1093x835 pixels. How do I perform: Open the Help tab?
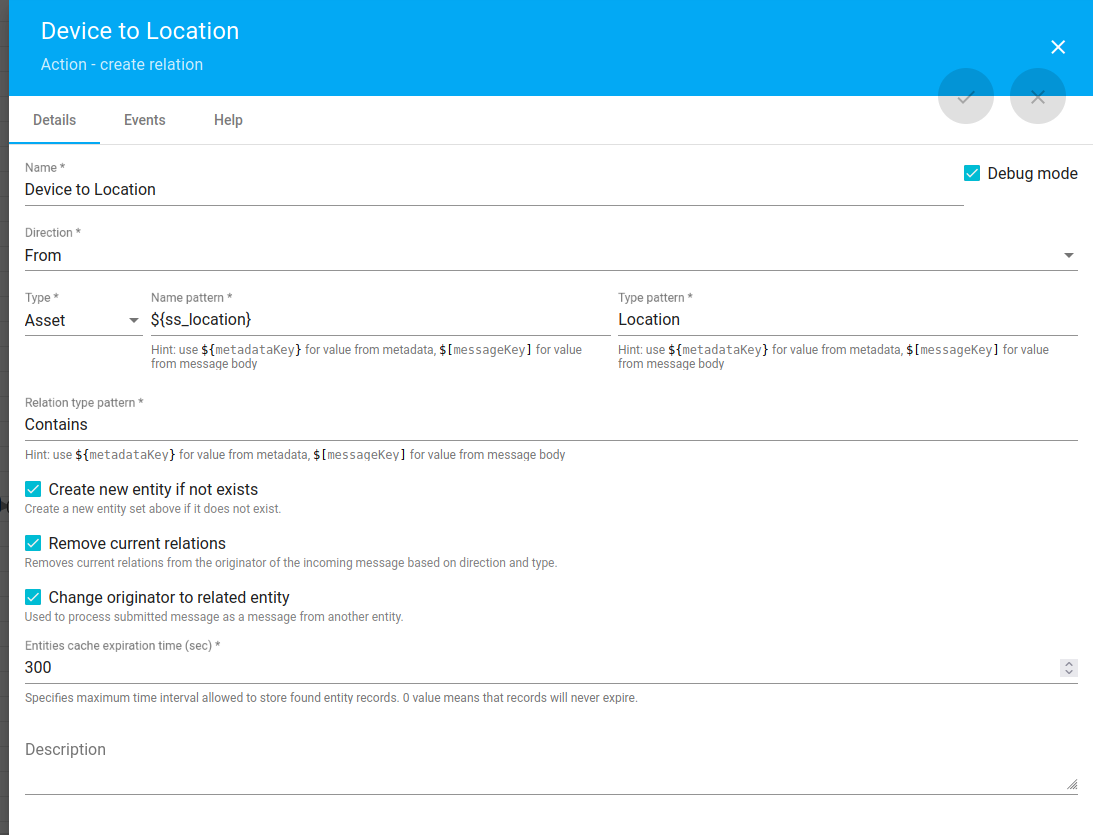(228, 119)
